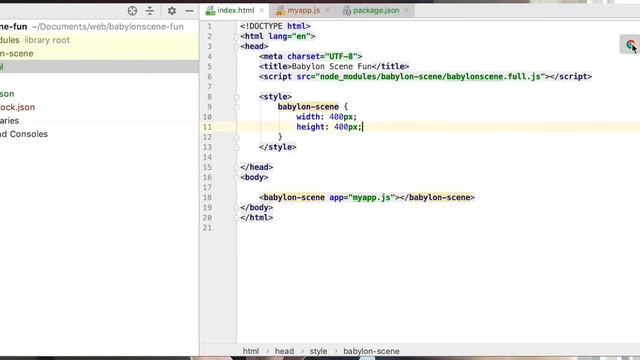Click the head breadcrumb
Viewport: 640px width, 360px height.
point(284,351)
